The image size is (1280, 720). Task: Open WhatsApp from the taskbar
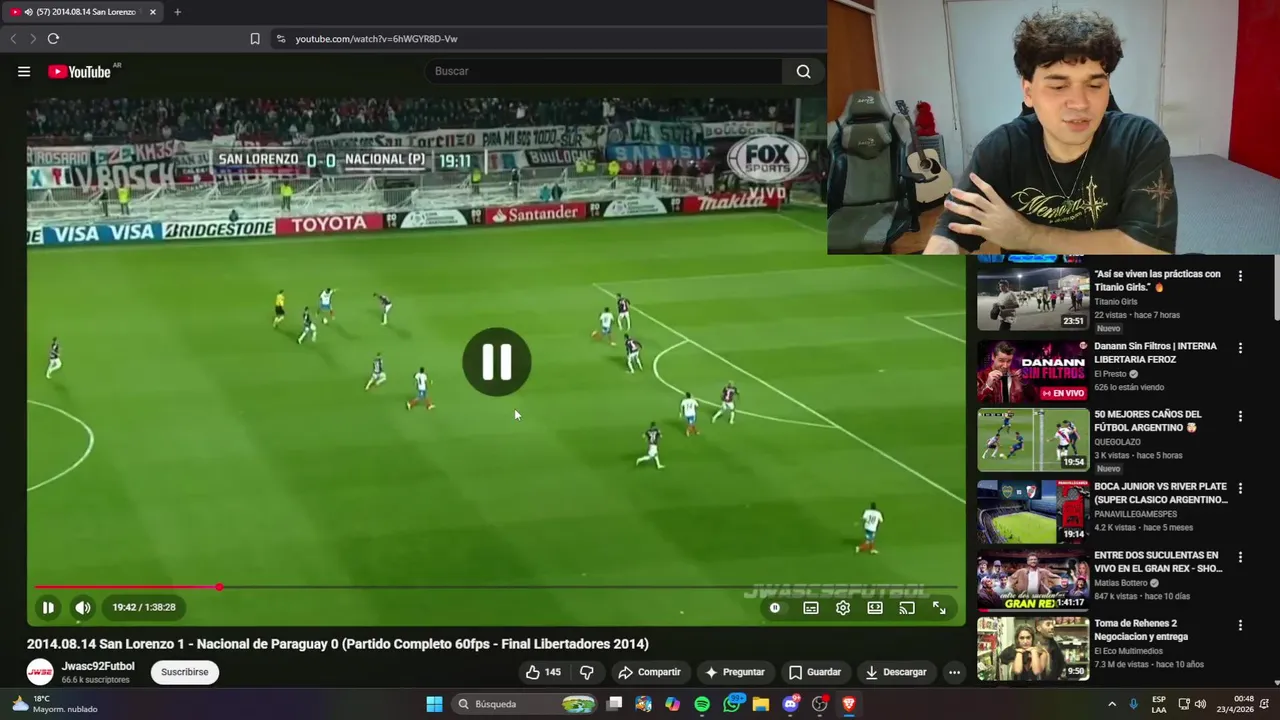coord(732,704)
